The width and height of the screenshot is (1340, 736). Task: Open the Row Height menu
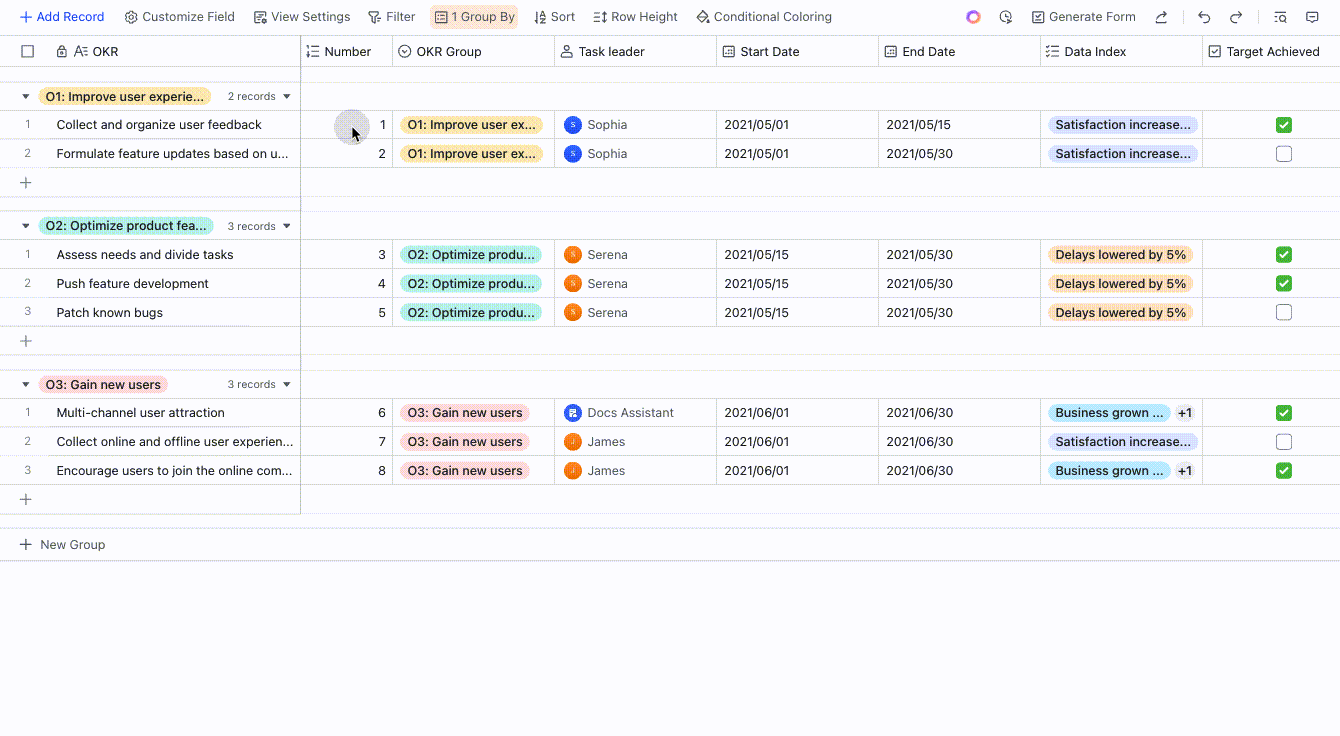[635, 17]
